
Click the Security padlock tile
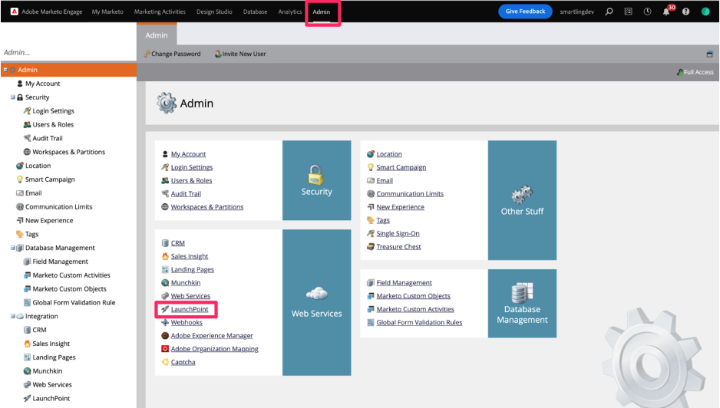pos(317,180)
